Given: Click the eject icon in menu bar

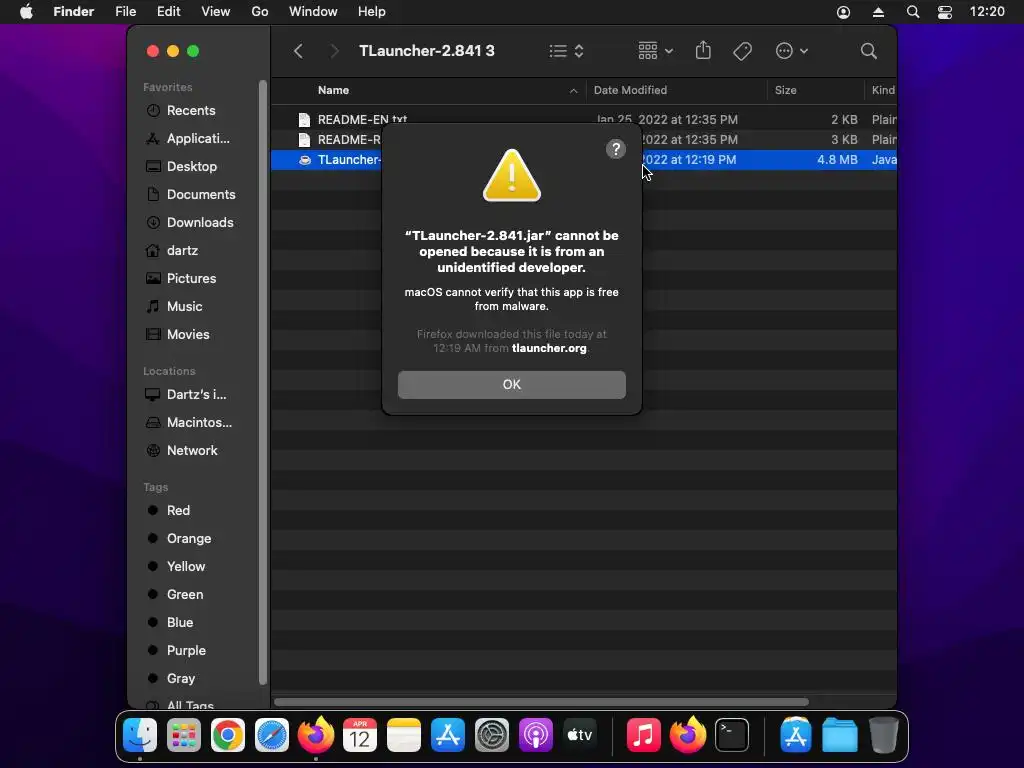Looking at the screenshot, I should [878, 12].
